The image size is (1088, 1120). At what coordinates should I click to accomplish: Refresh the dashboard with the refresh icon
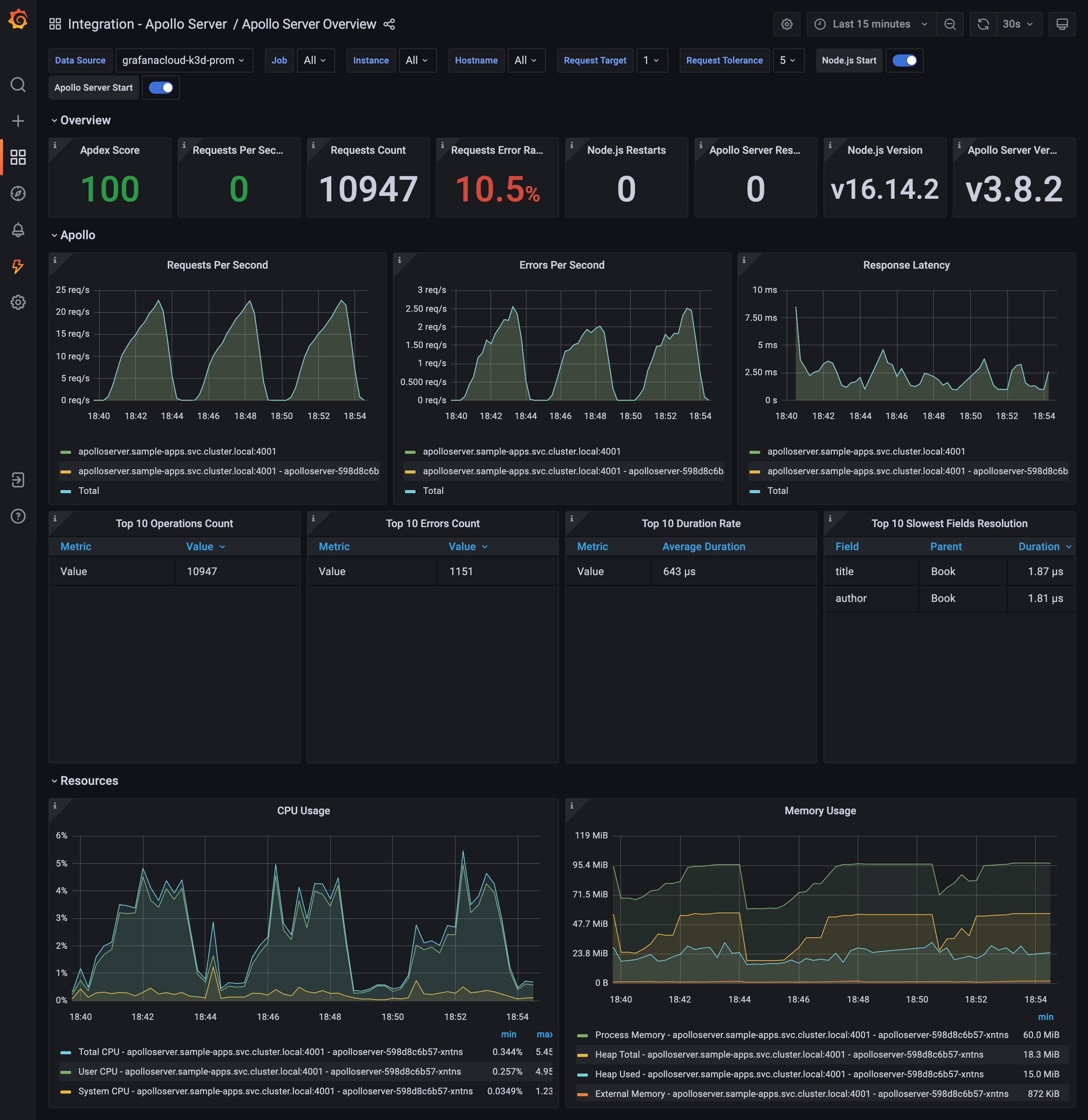(x=983, y=24)
